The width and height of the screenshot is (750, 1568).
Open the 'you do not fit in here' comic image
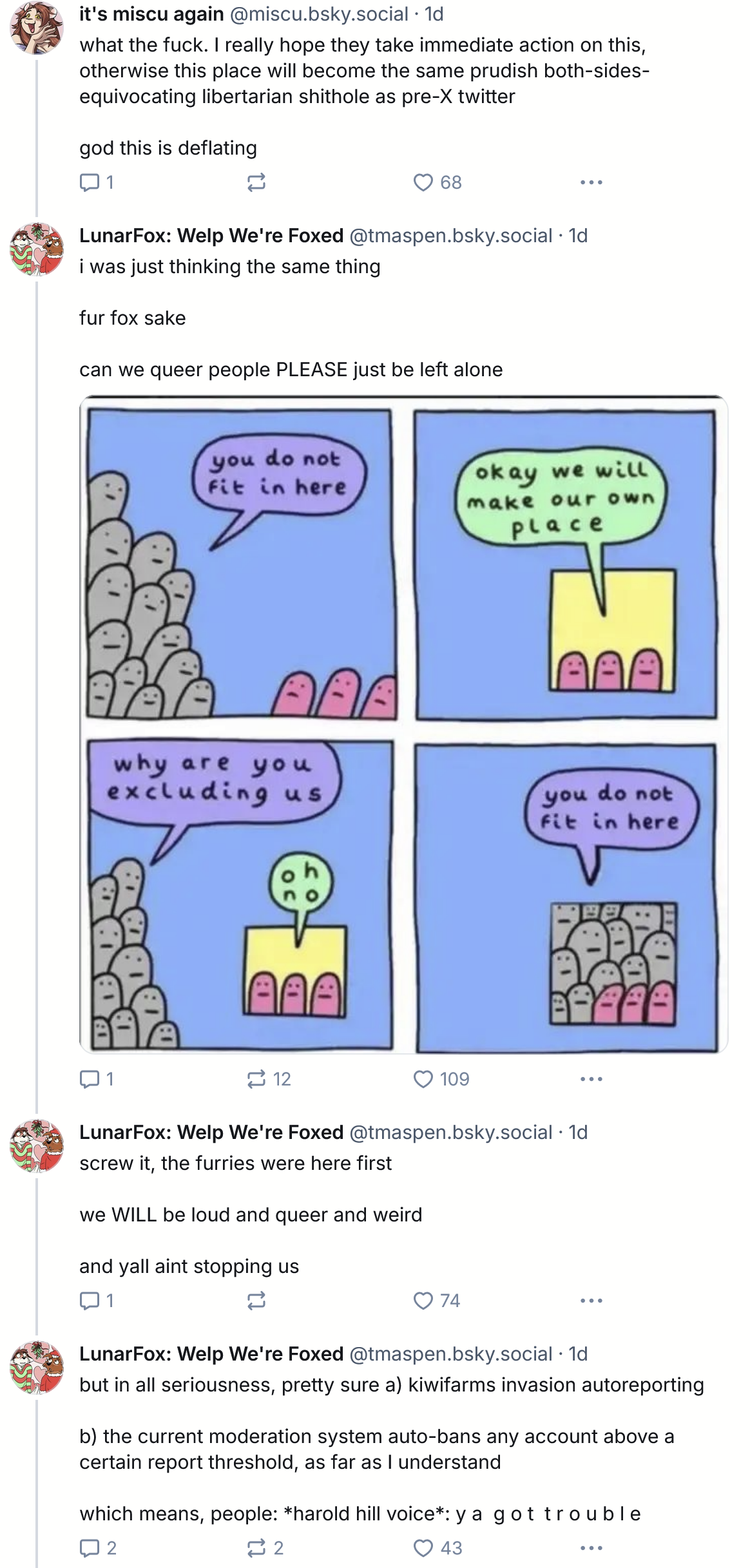(x=403, y=724)
